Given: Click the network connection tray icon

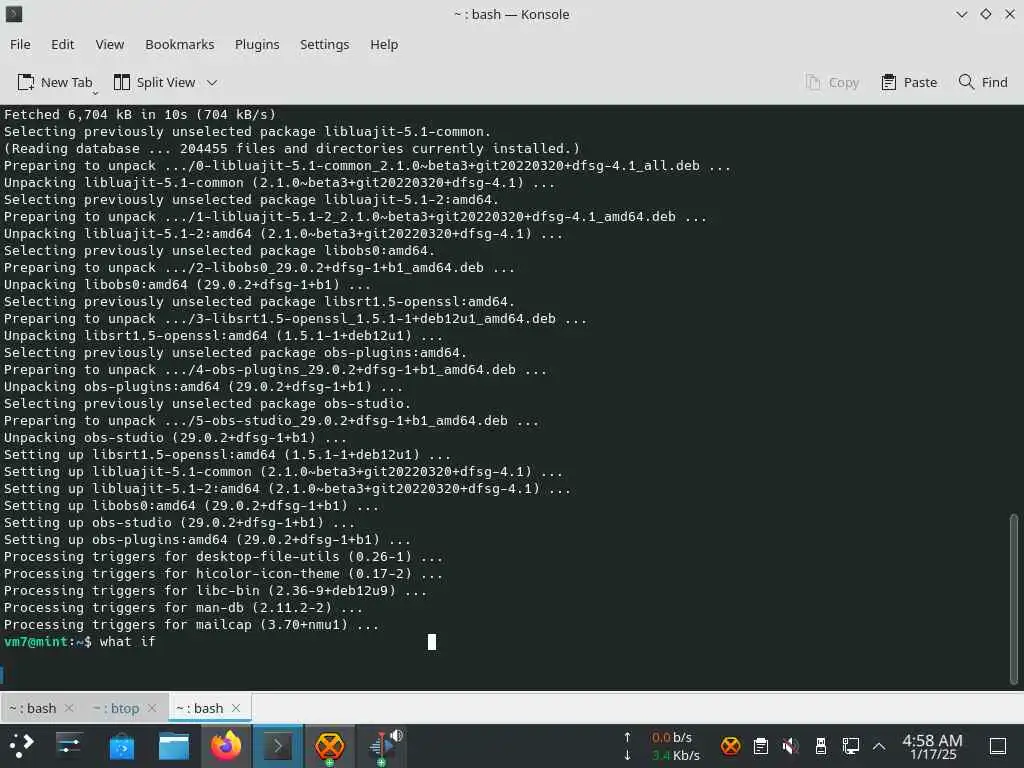Looking at the screenshot, I should point(850,746).
